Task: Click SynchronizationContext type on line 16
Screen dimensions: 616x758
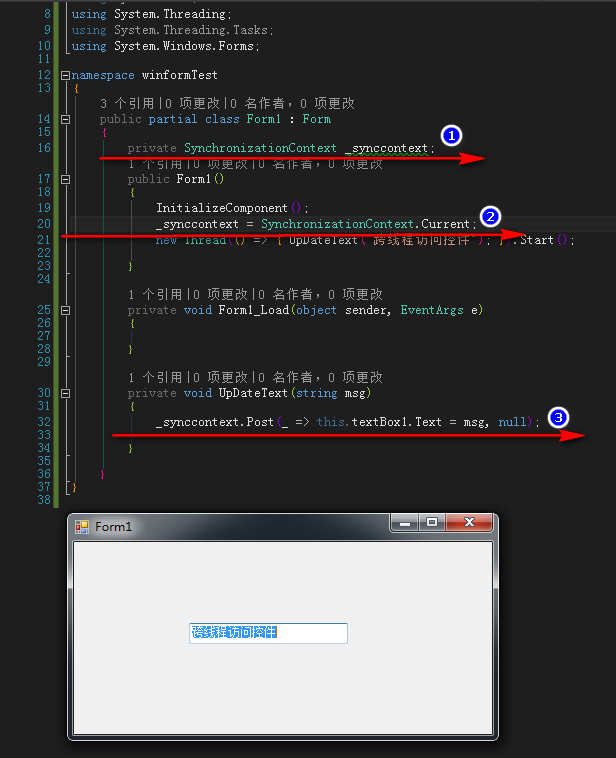Action: click(x=260, y=148)
